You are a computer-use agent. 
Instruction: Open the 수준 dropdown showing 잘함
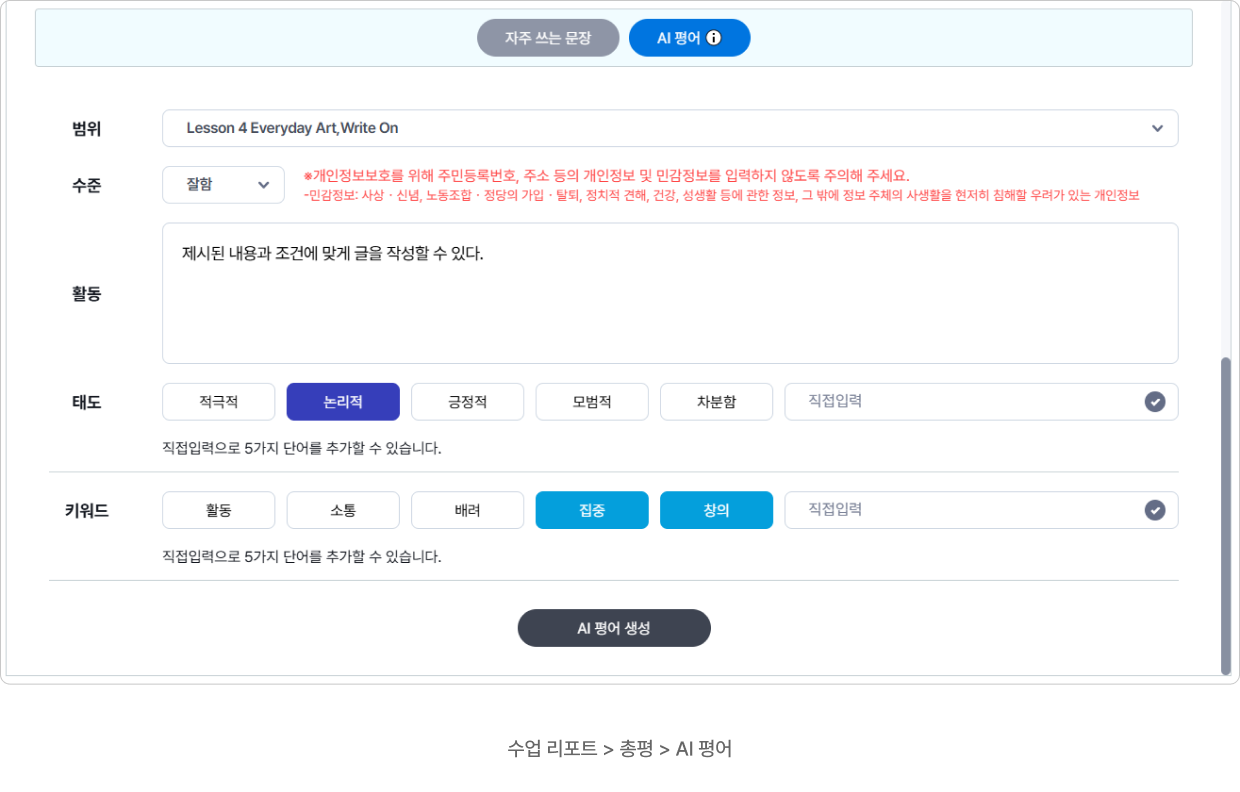[224, 185]
